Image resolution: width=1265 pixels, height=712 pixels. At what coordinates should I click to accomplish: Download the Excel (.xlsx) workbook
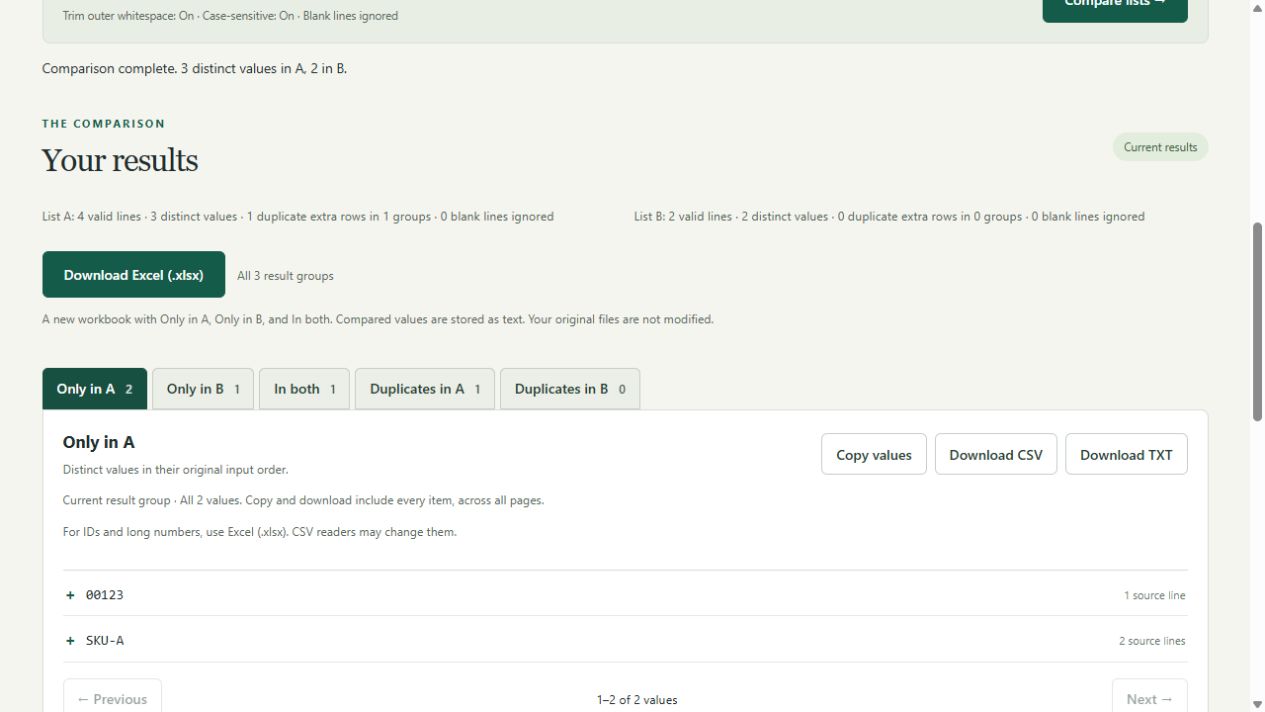click(x=134, y=275)
